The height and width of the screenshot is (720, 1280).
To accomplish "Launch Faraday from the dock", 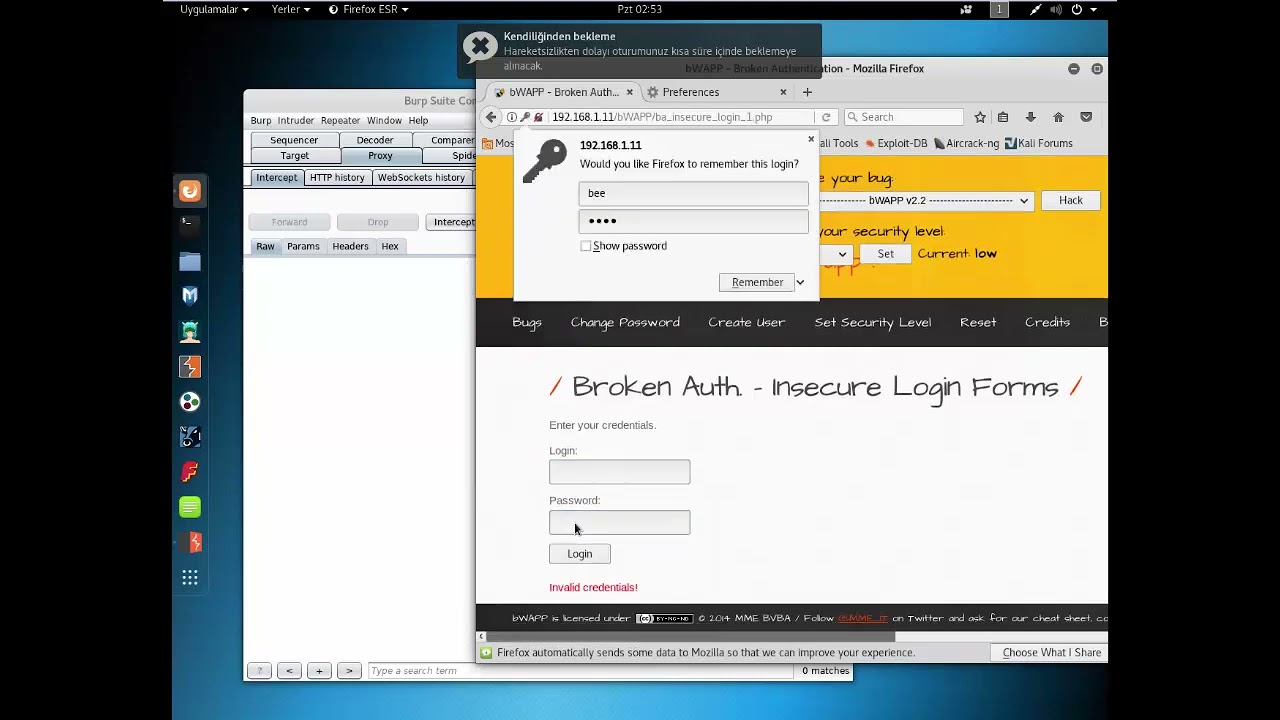I will pyautogui.click(x=190, y=471).
